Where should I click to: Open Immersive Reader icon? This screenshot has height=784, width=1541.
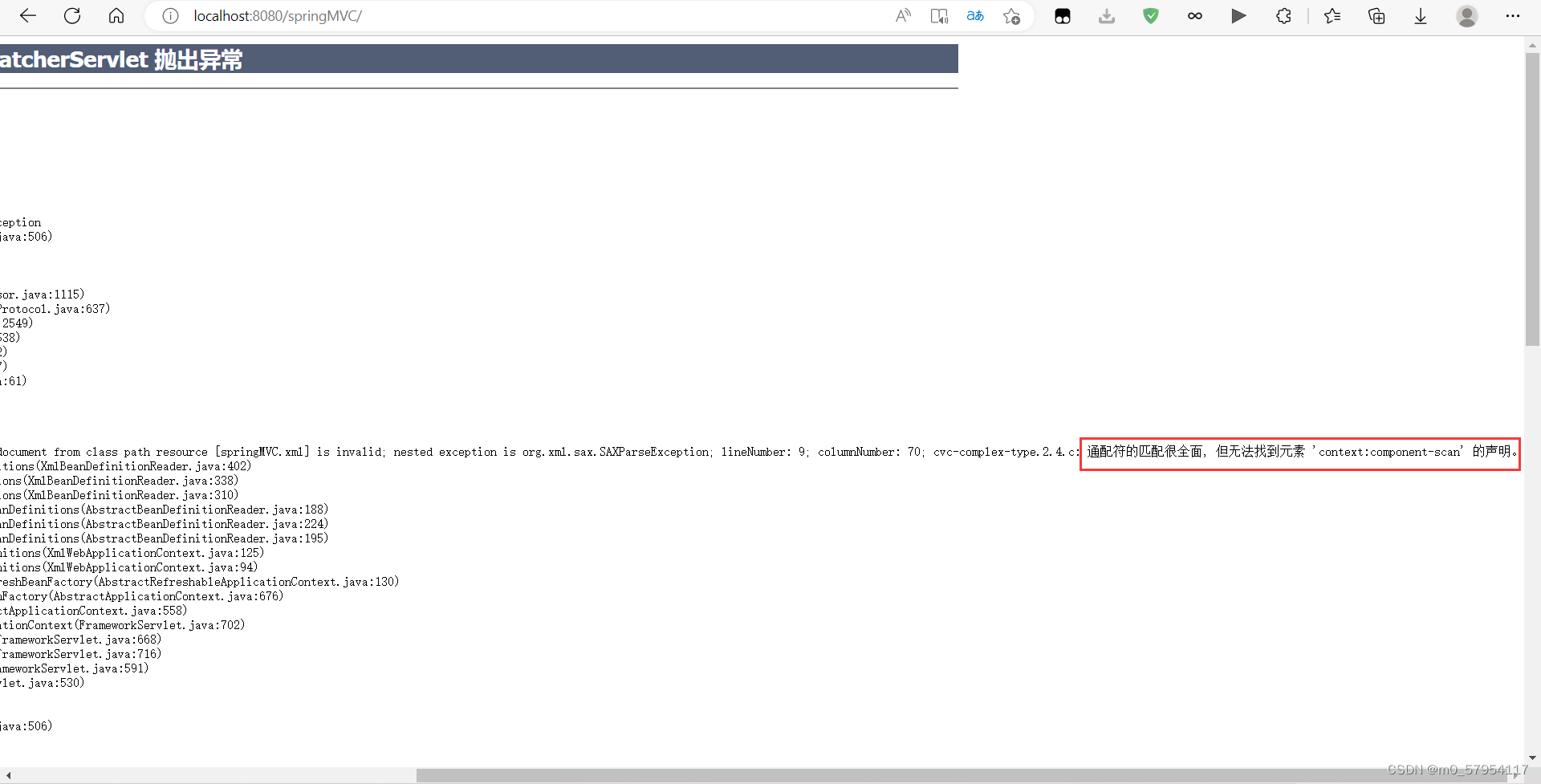coord(939,16)
